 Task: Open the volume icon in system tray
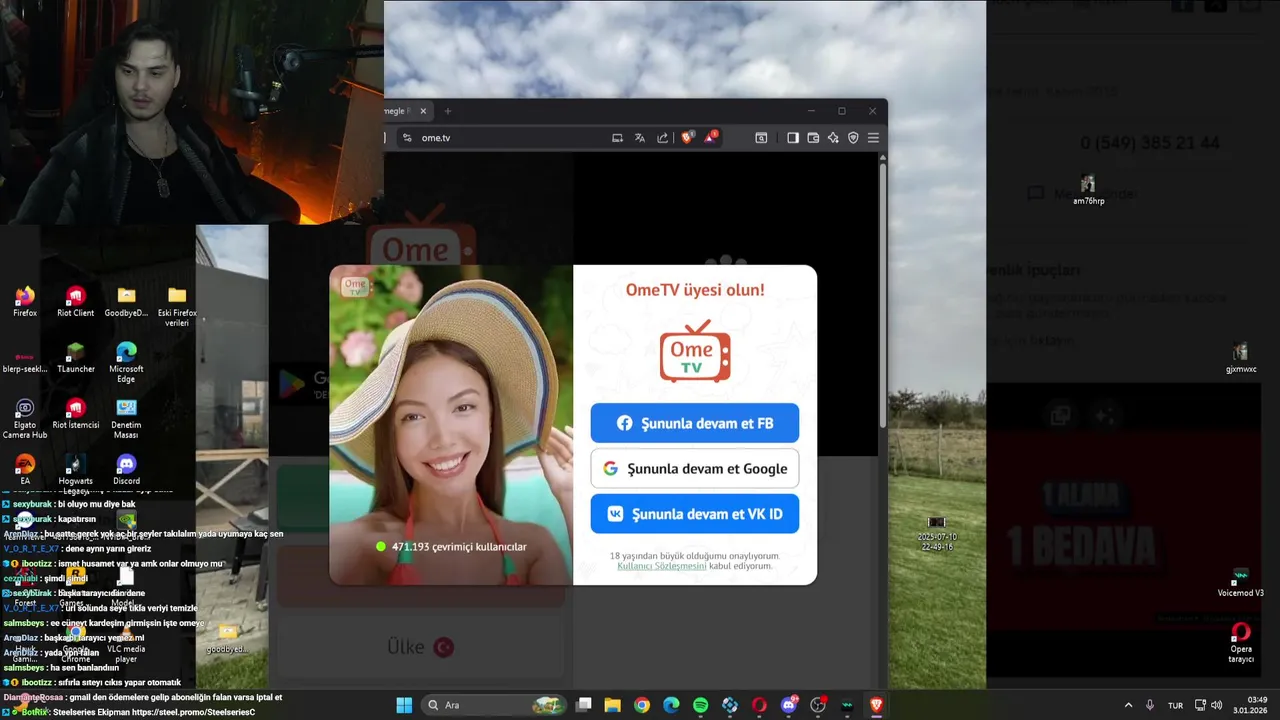tap(1217, 705)
